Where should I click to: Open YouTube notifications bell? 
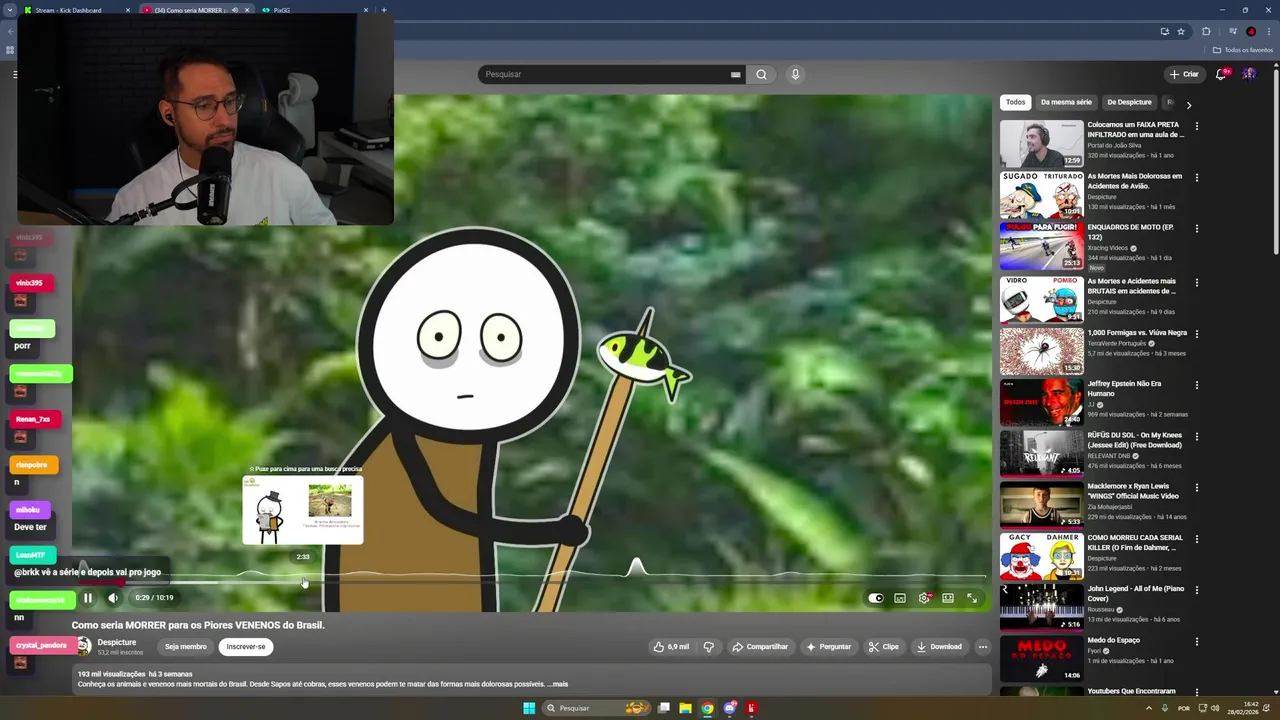(x=1221, y=74)
